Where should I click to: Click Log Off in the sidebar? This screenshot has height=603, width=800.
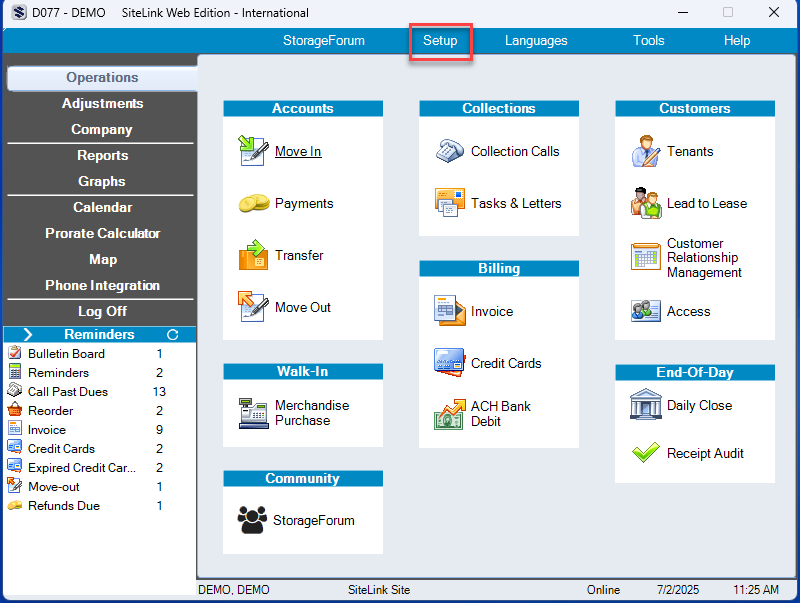click(x=103, y=311)
